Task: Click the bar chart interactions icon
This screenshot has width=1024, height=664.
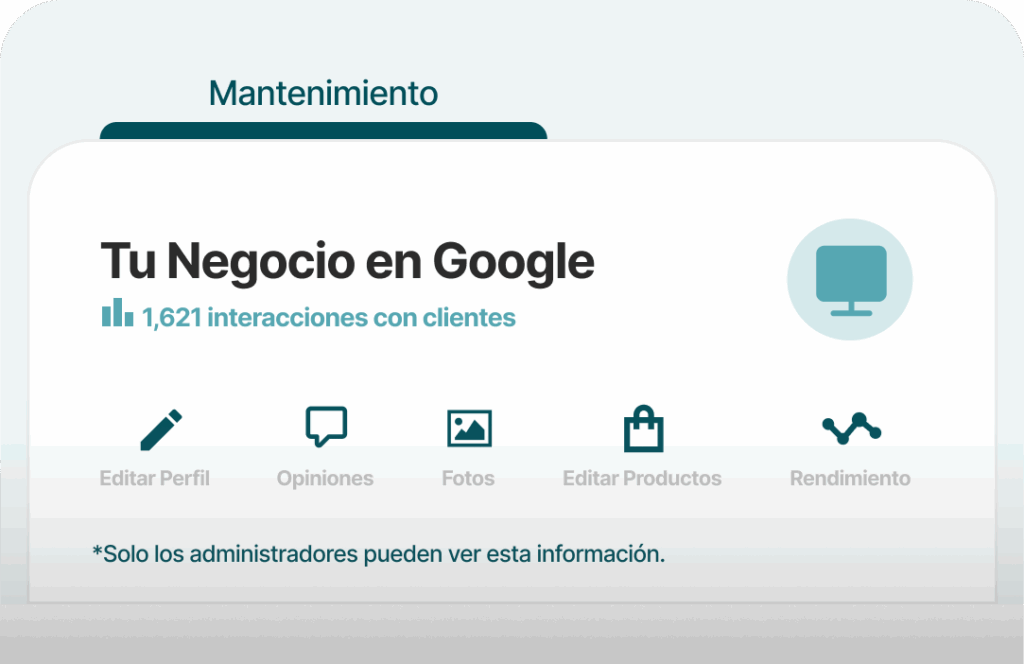Action: click(117, 314)
